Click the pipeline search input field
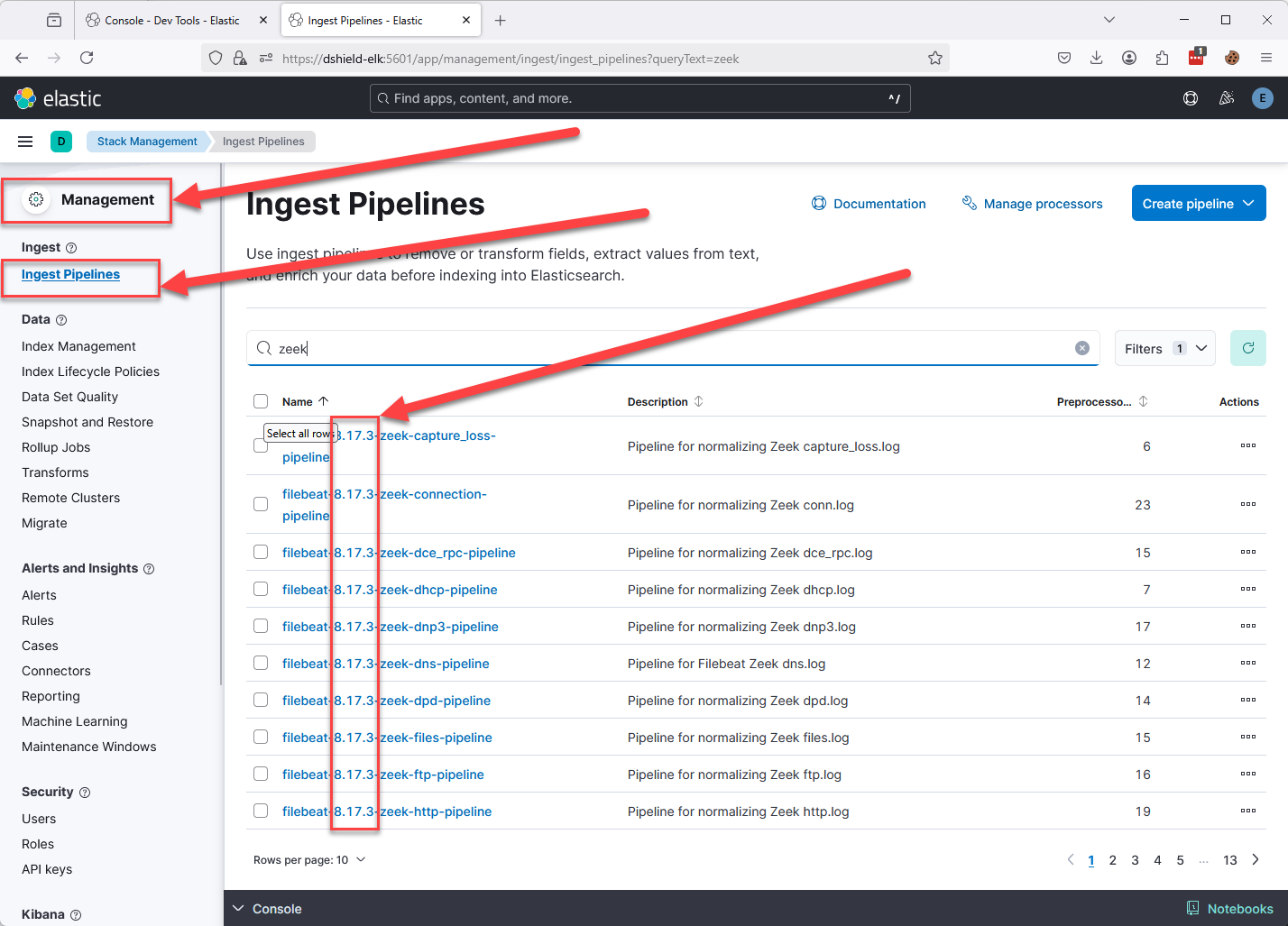 pyautogui.click(x=667, y=348)
